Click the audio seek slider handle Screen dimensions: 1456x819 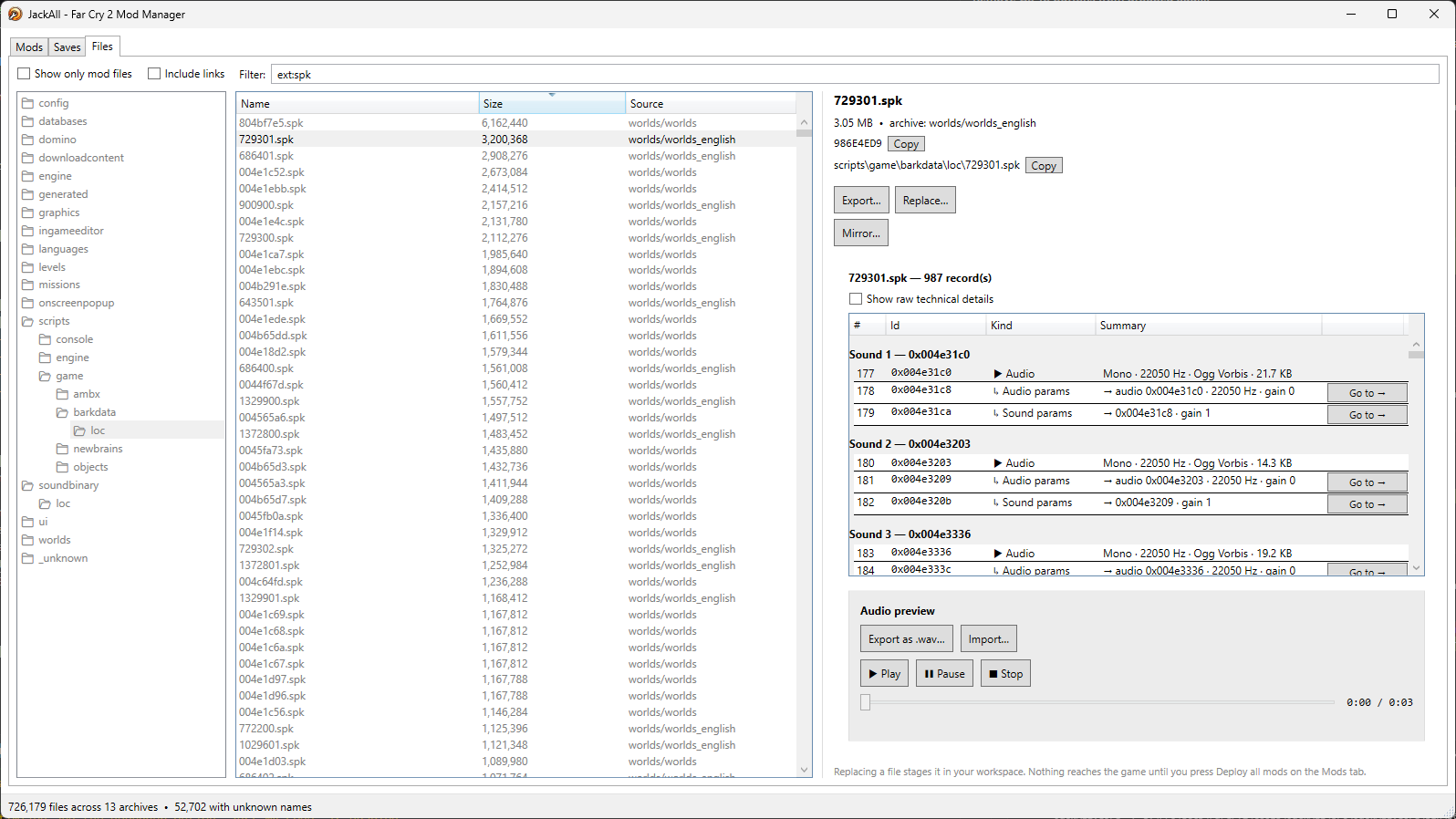pyautogui.click(x=866, y=702)
